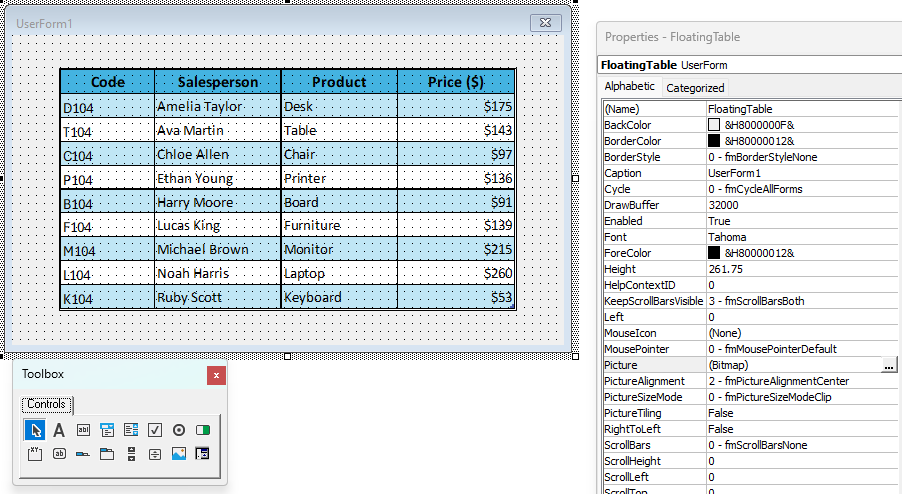
Task: Click the Picture property ellipsis button
Action: coord(889,365)
